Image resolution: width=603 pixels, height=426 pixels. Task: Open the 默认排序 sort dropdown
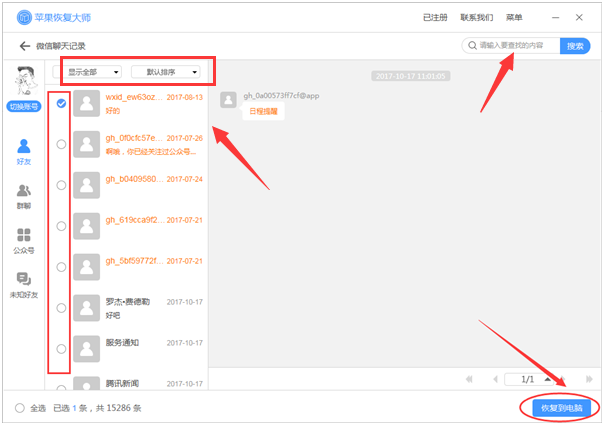click(166, 72)
